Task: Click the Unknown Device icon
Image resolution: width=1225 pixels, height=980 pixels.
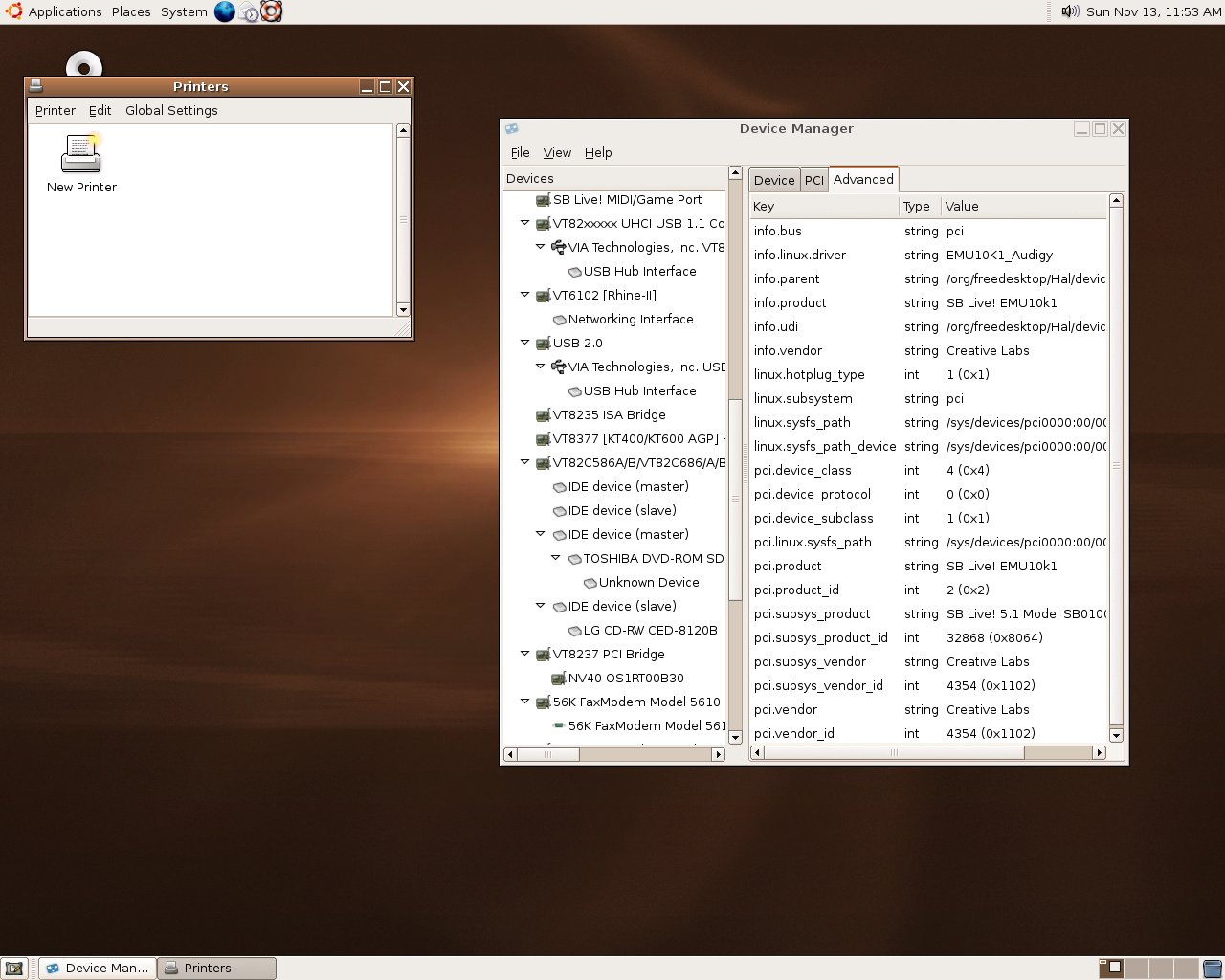Action: (590, 583)
